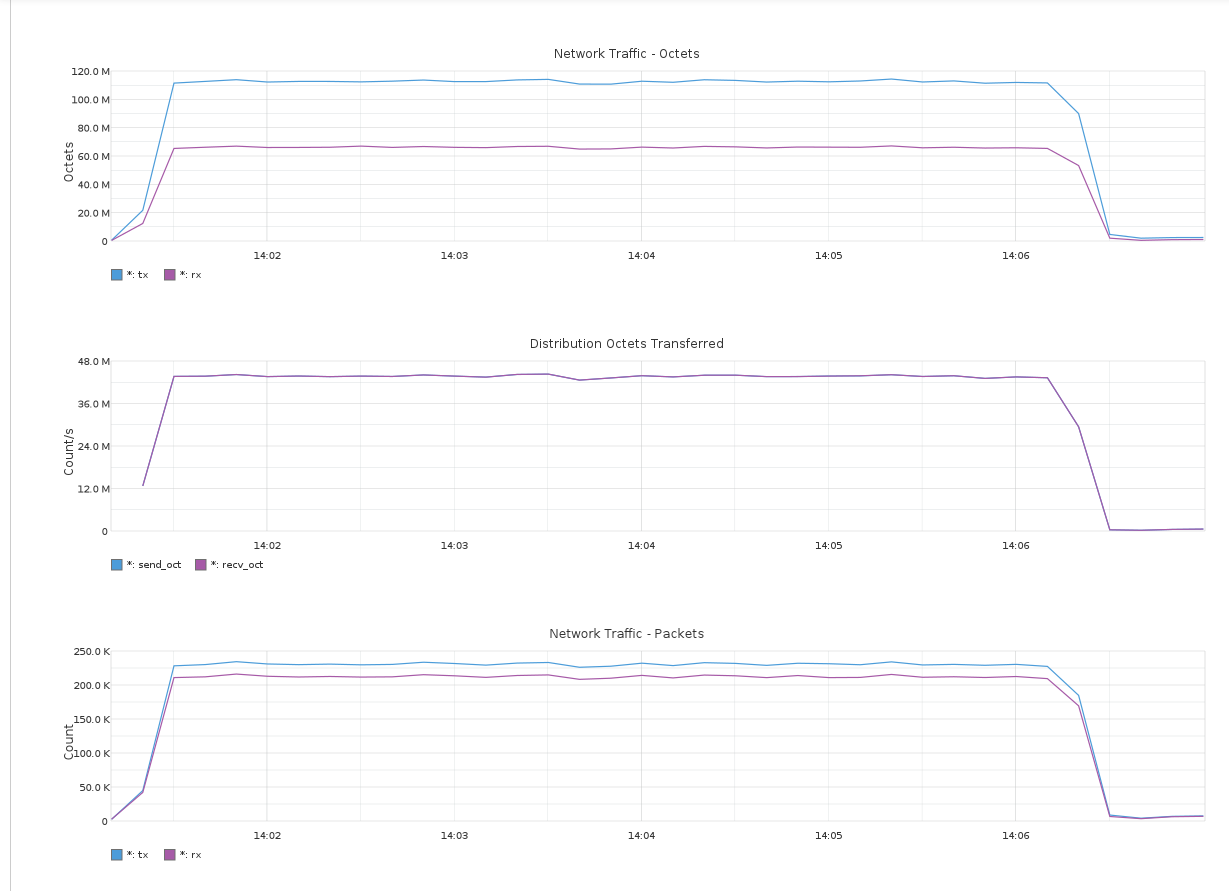1229x891 pixels.
Task: Click the 14:03 time label in the Distribution chart
Action: pos(454,546)
